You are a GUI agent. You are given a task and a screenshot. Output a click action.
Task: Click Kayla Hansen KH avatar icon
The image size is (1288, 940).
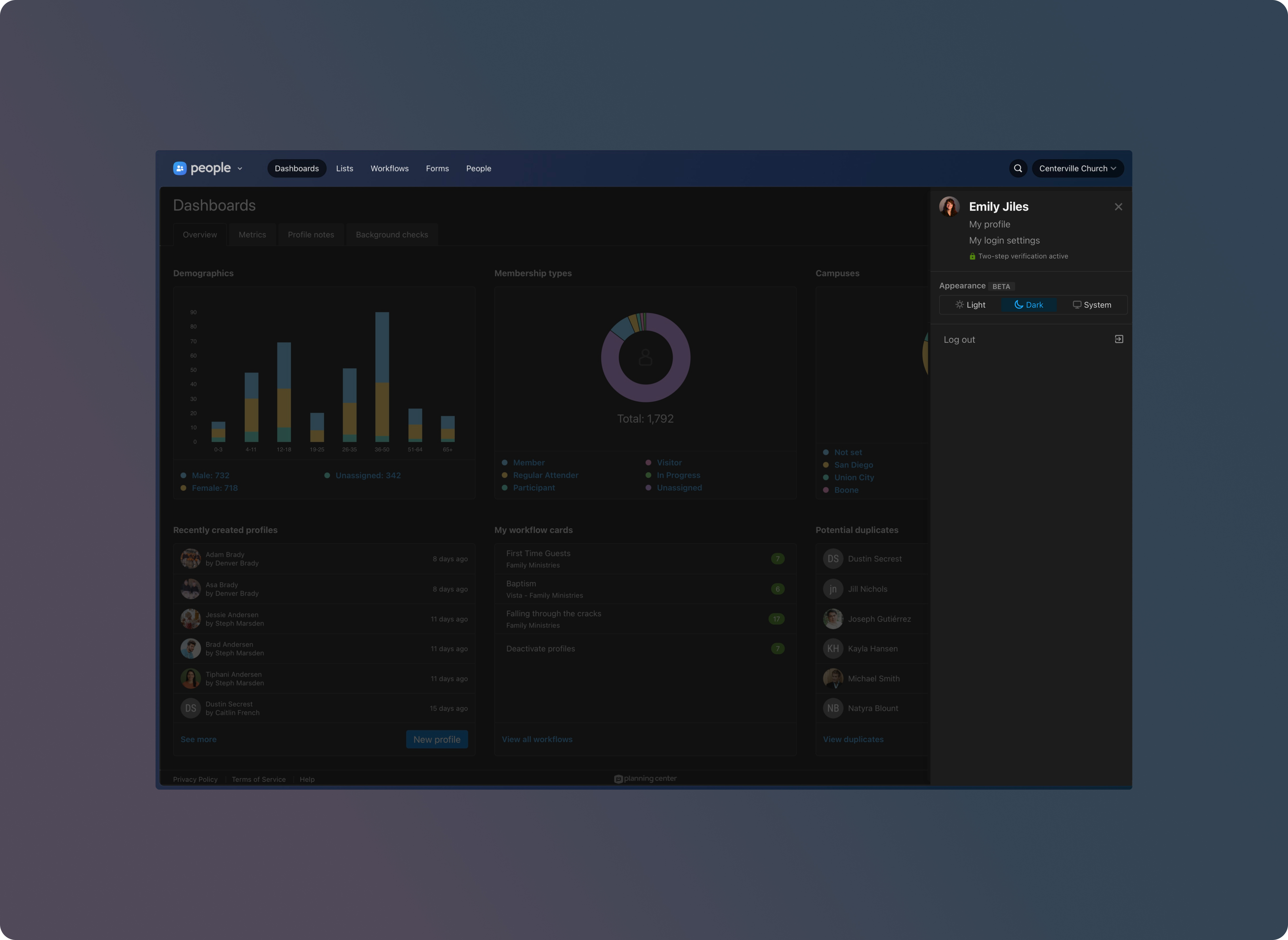[x=833, y=649]
